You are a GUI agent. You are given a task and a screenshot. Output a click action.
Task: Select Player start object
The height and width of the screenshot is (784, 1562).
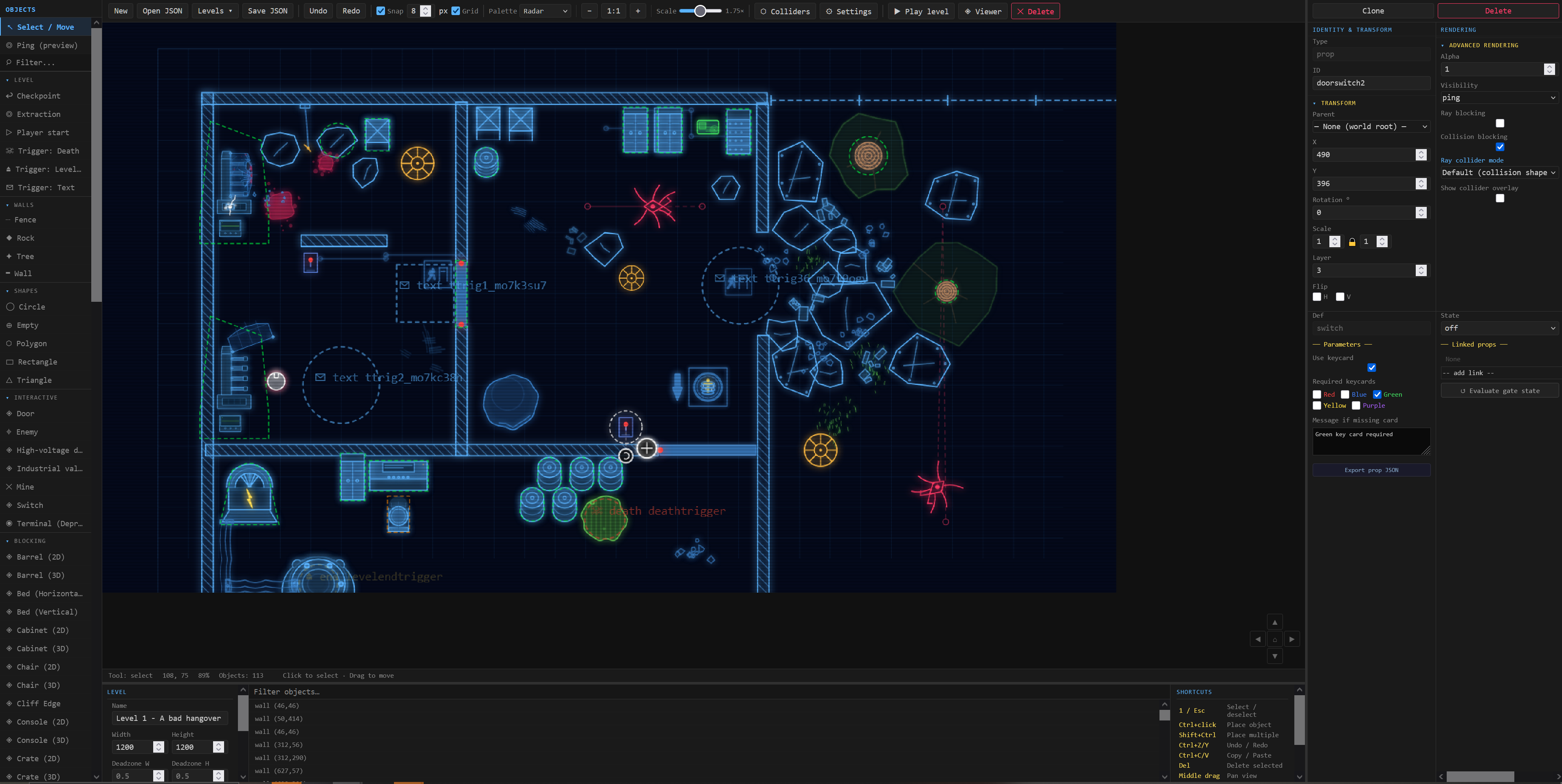(x=46, y=132)
